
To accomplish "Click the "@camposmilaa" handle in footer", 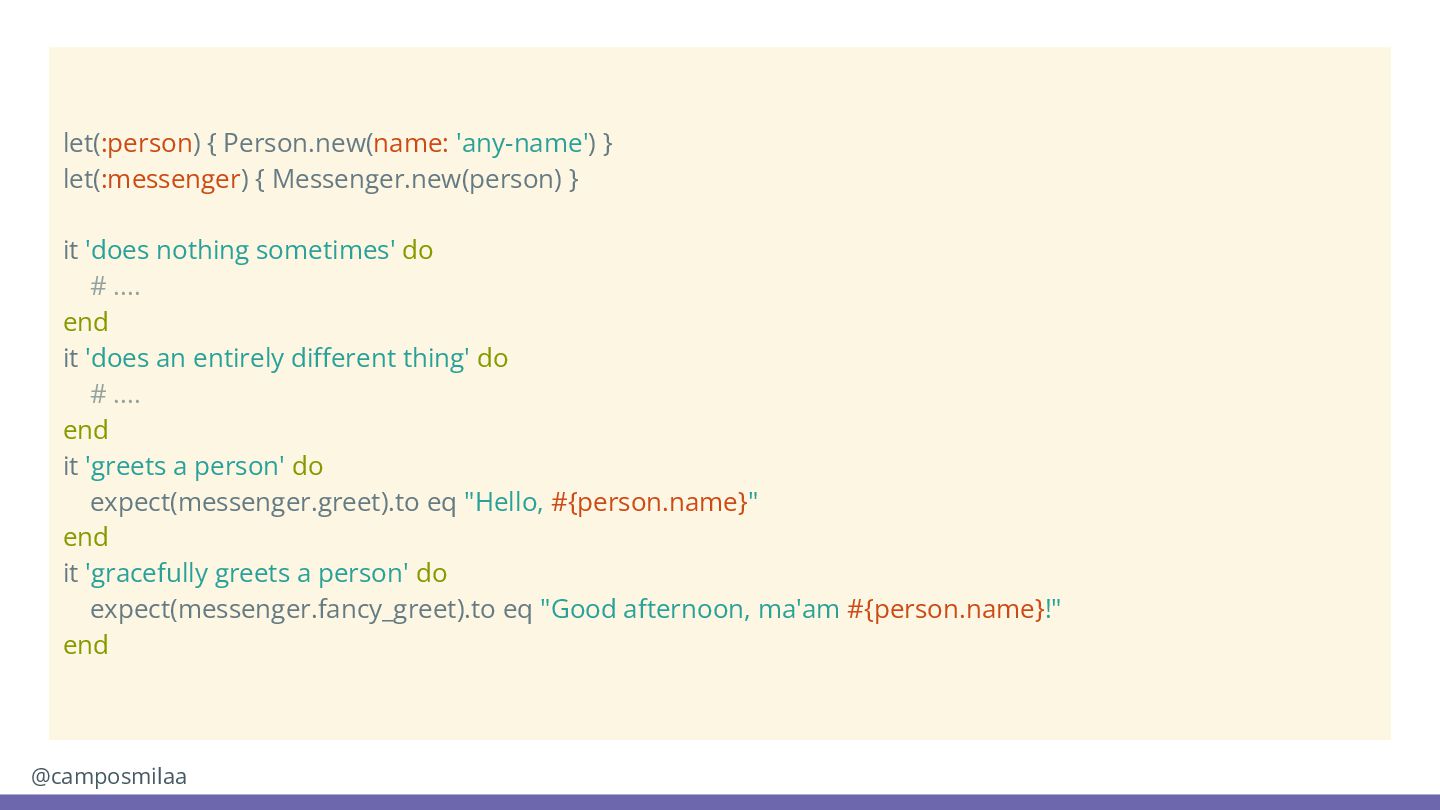I will coord(109,776).
